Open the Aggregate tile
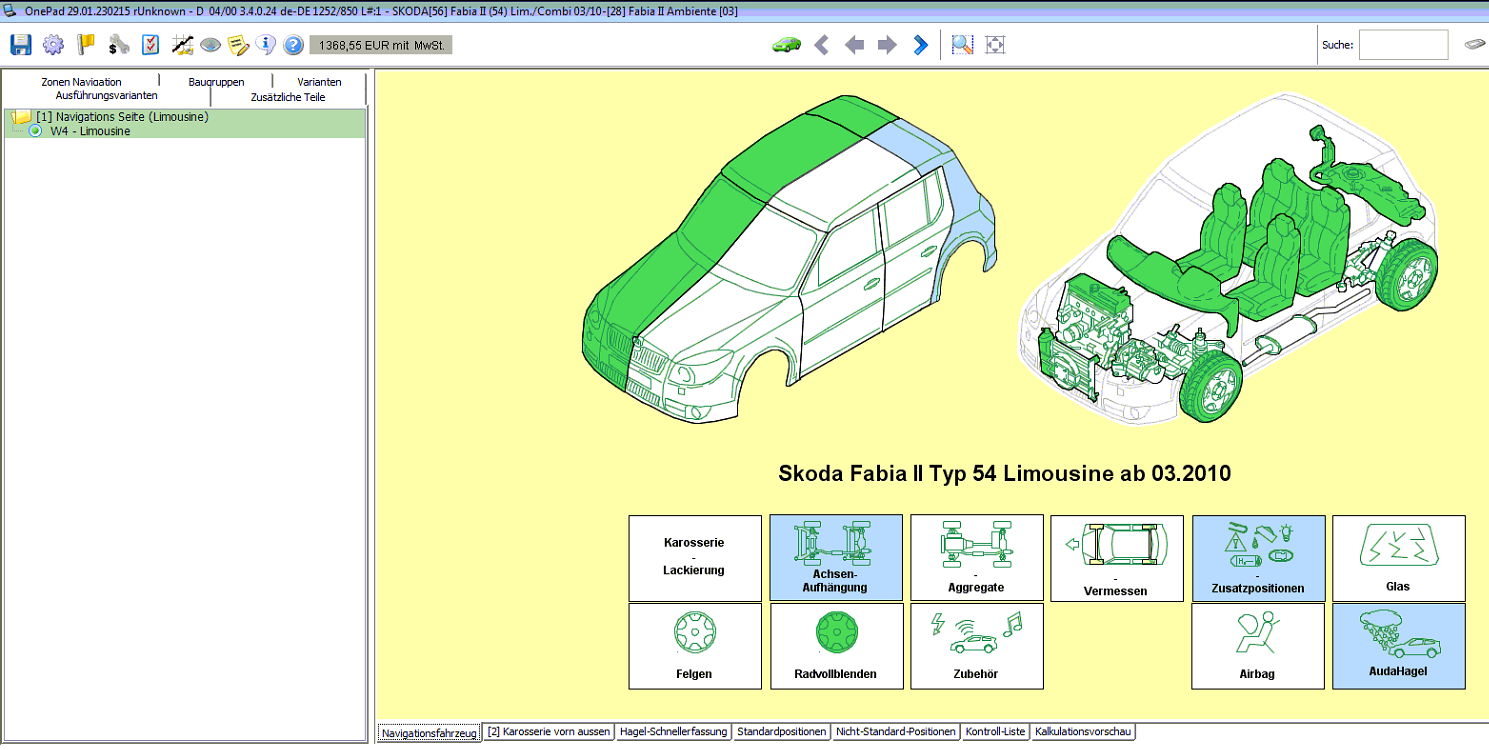The image size is (1489, 750). pos(977,558)
